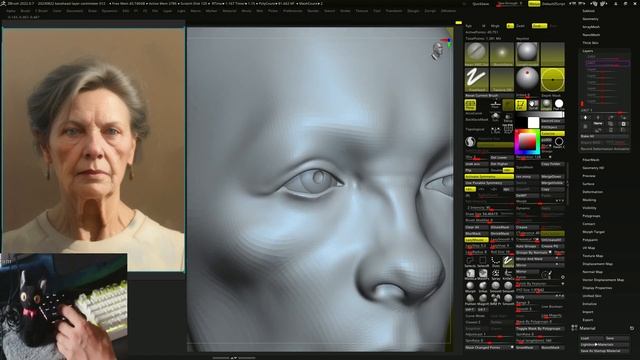The height and width of the screenshot is (360, 640).
Task: Pick a hue in the color picker square
Action: (x=527, y=142)
